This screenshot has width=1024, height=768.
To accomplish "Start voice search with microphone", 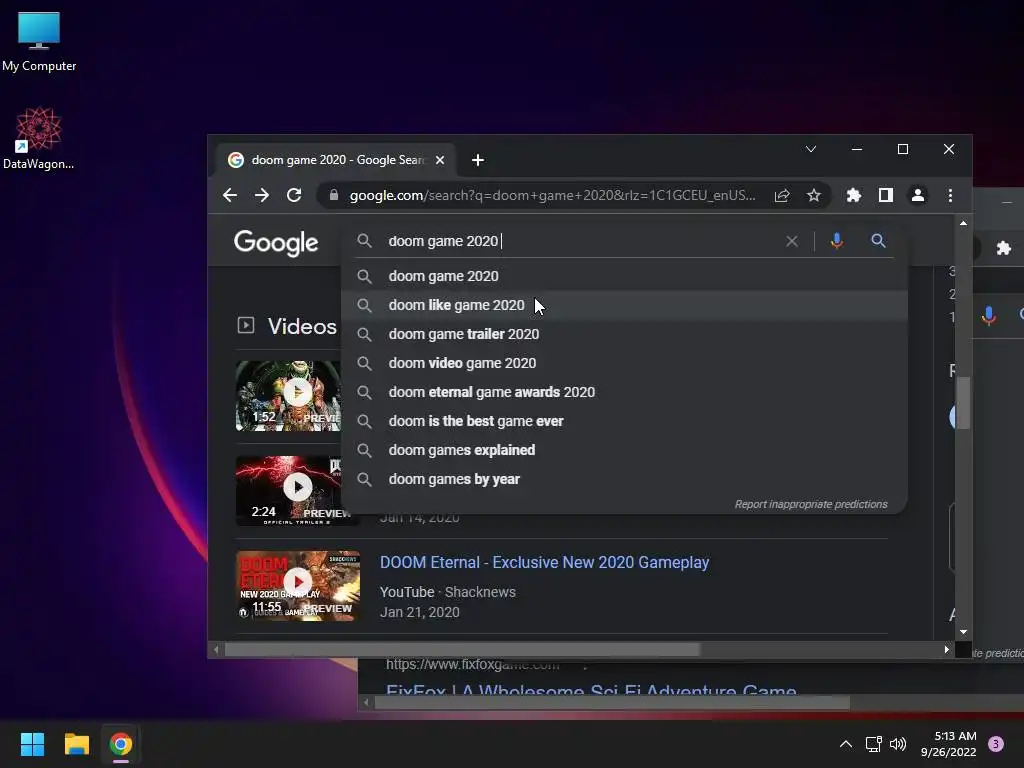I will click(837, 241).
